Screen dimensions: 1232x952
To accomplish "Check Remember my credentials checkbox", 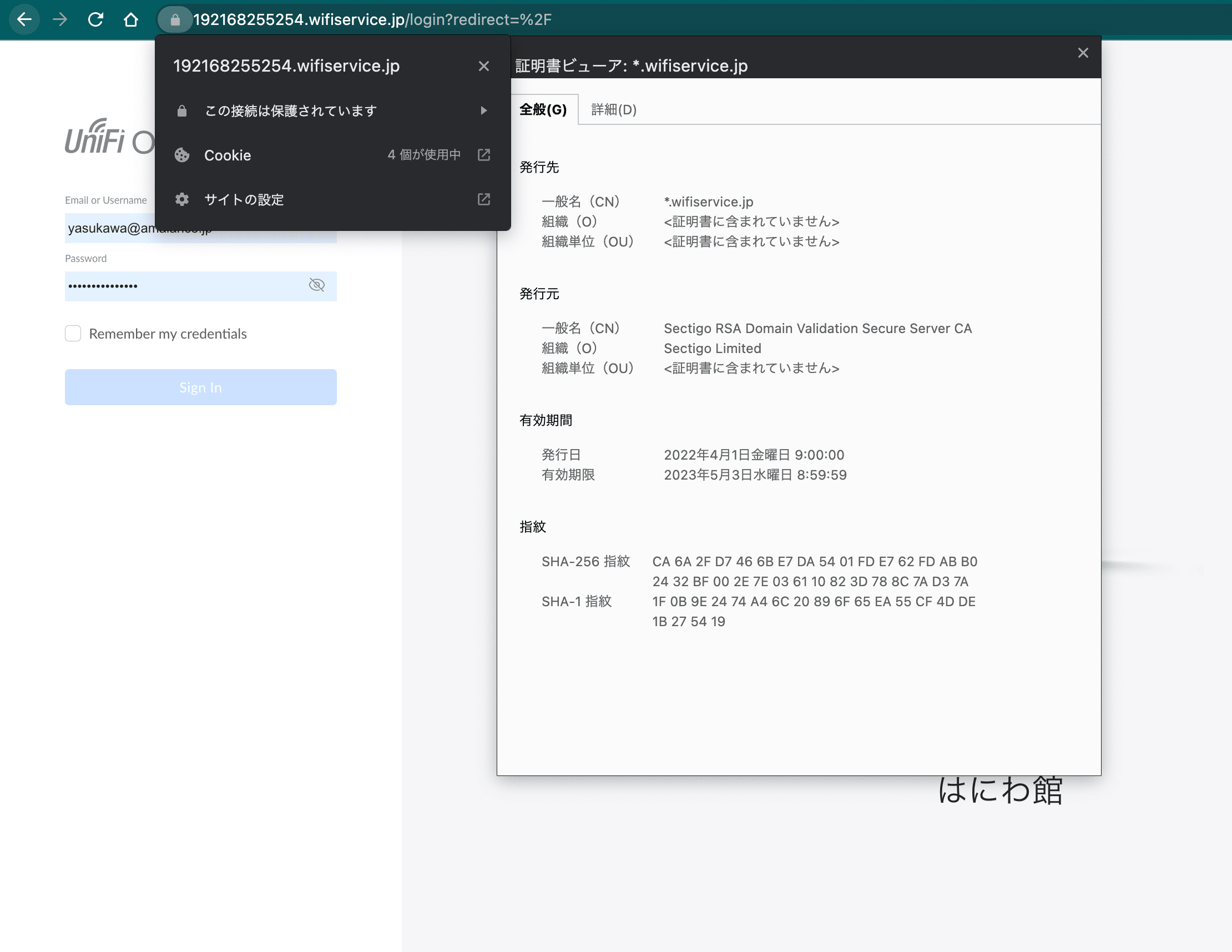I will coord(73,334).
